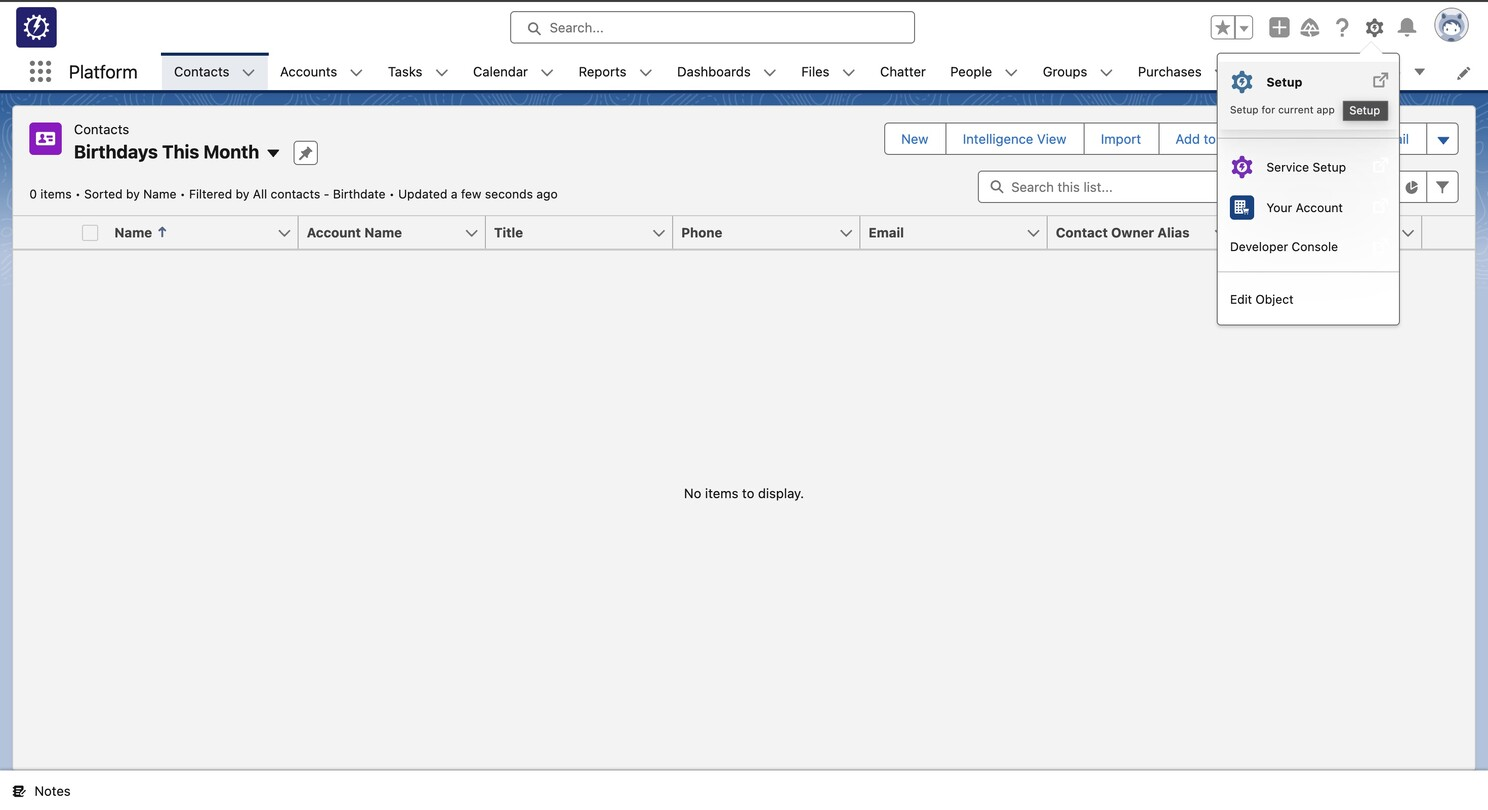This screenshot has width=1488, height=810.
Task: Open the Help question mark icon
Action: click(x=1342, y=28)
